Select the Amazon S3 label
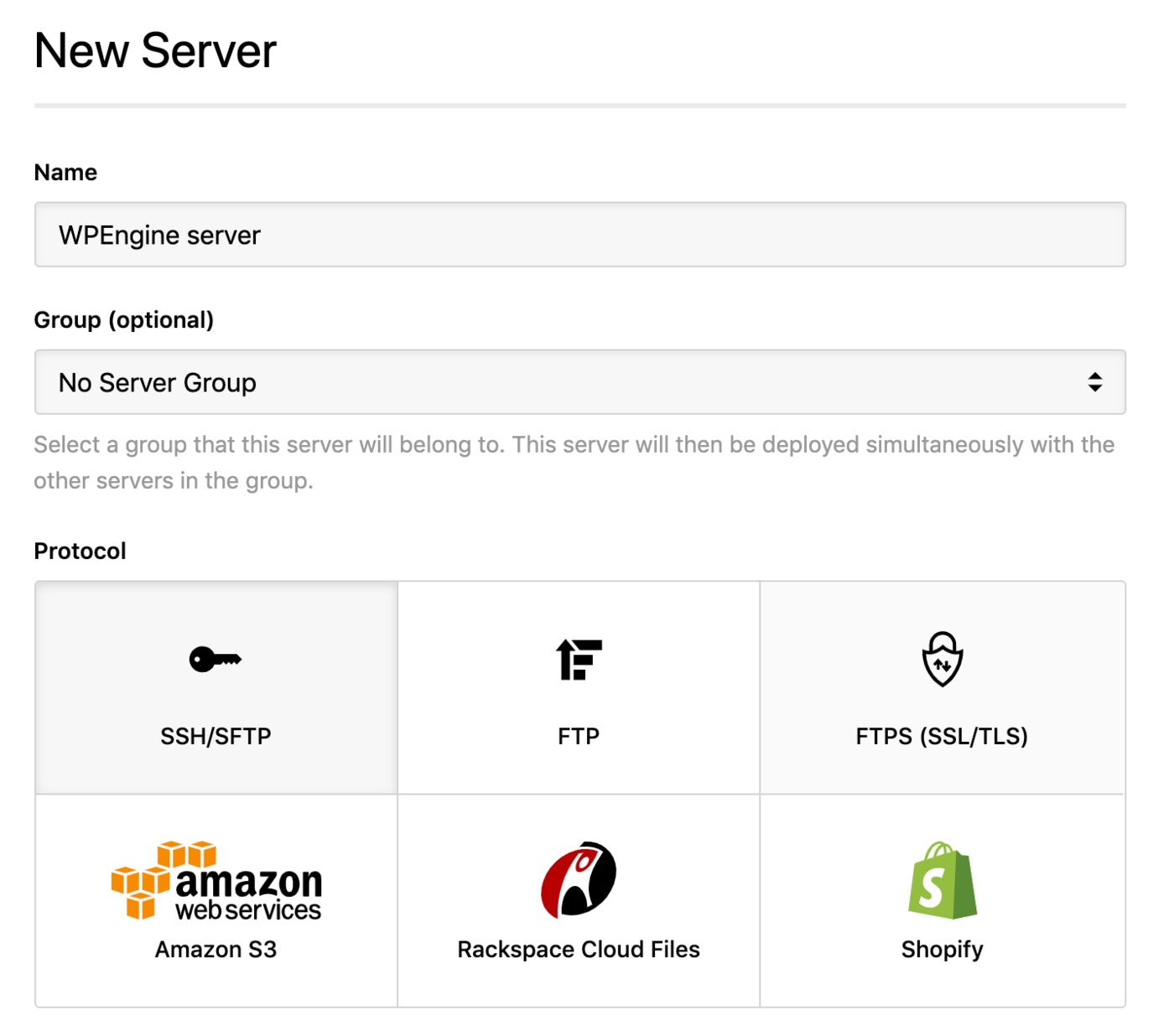Screen dimensions: 1174x1036 point(216,949)
